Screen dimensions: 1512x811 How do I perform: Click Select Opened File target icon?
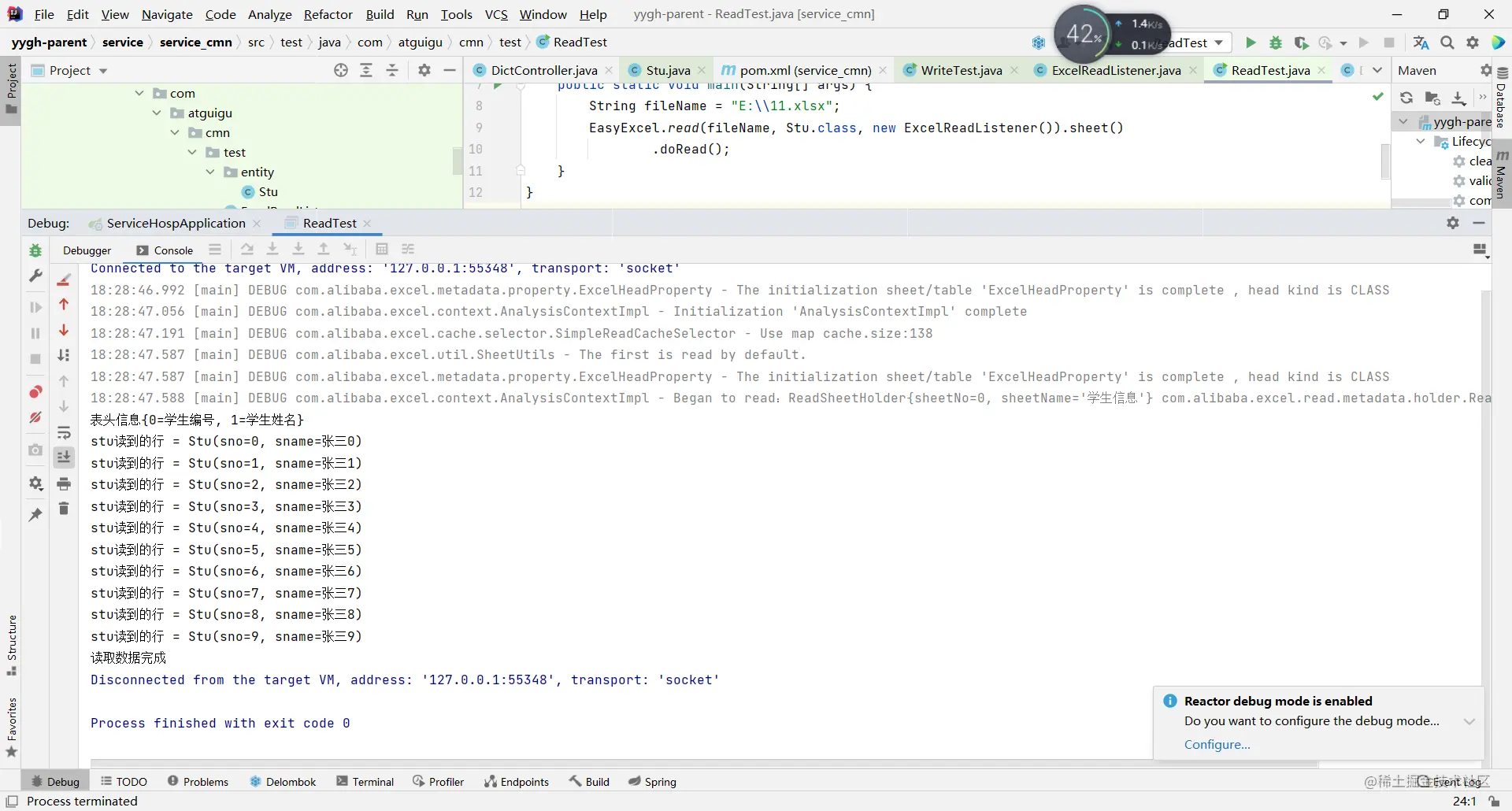click(341, 70)
